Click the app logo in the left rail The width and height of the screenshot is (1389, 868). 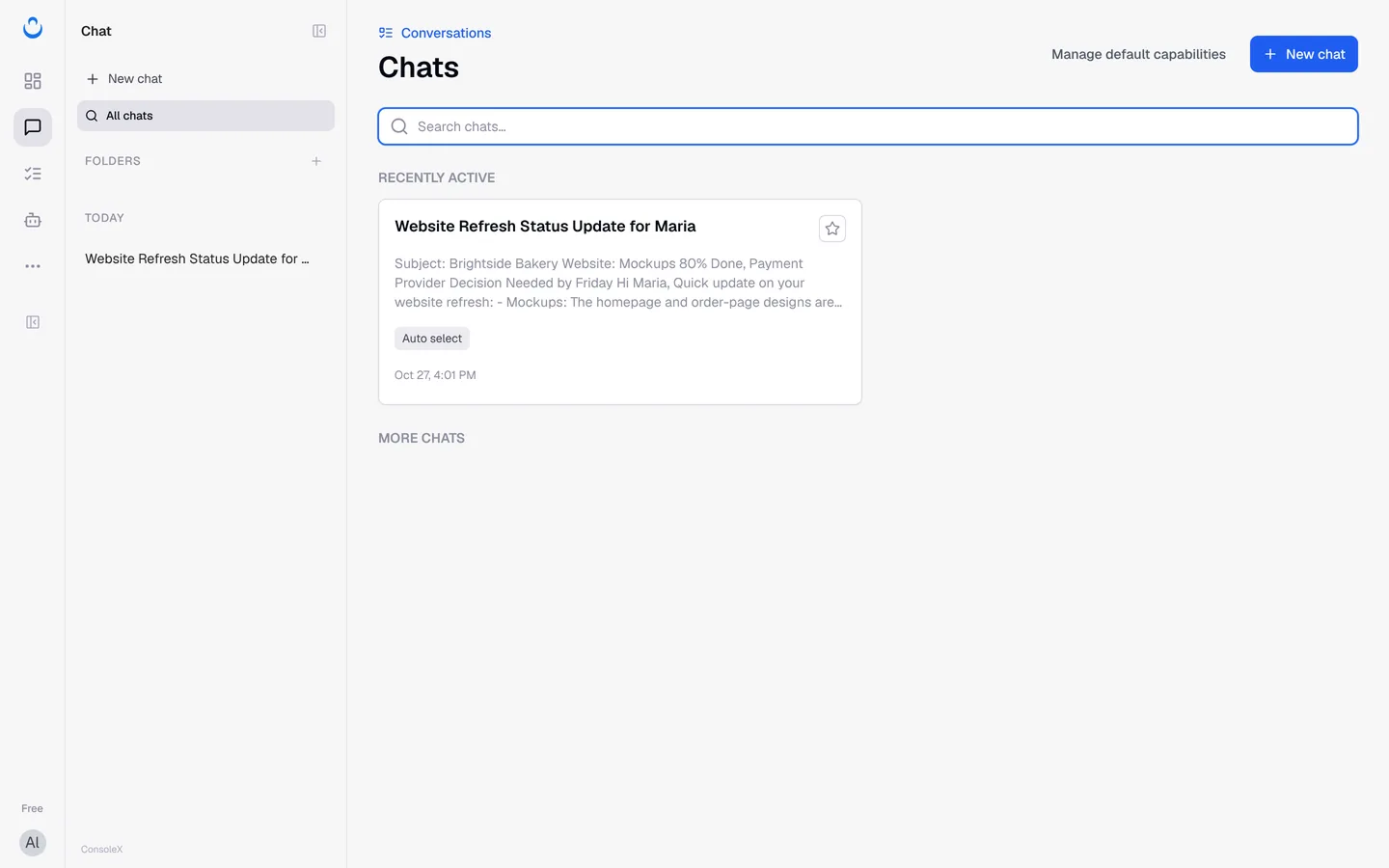pyautogui.click(x=33, y=28)
